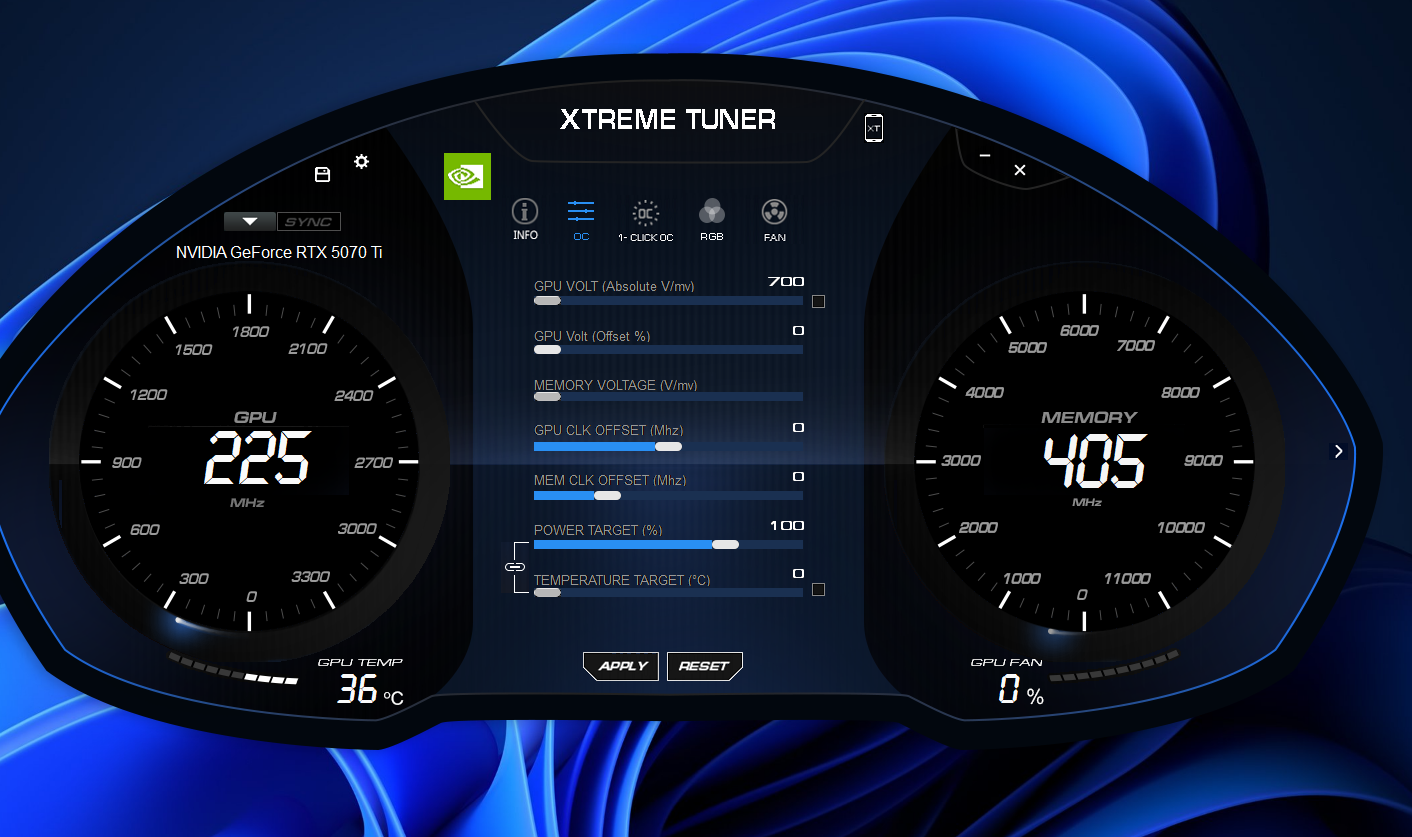The width and height of the screenshot is (1412, 837).
Task: Open the FAN tab
Action: 775,220
